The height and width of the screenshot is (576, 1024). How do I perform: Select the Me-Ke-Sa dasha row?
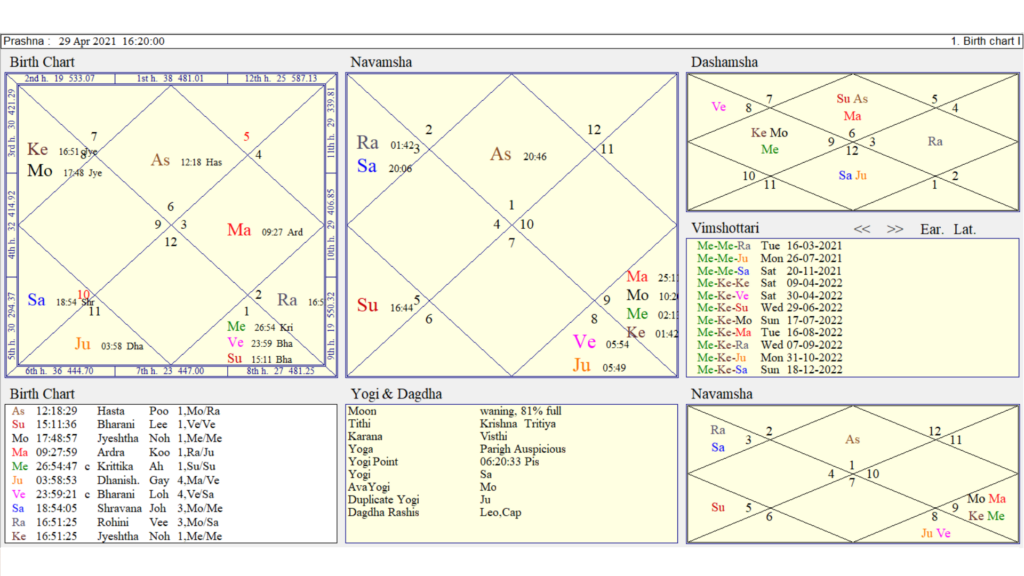[x=769, y=370]
